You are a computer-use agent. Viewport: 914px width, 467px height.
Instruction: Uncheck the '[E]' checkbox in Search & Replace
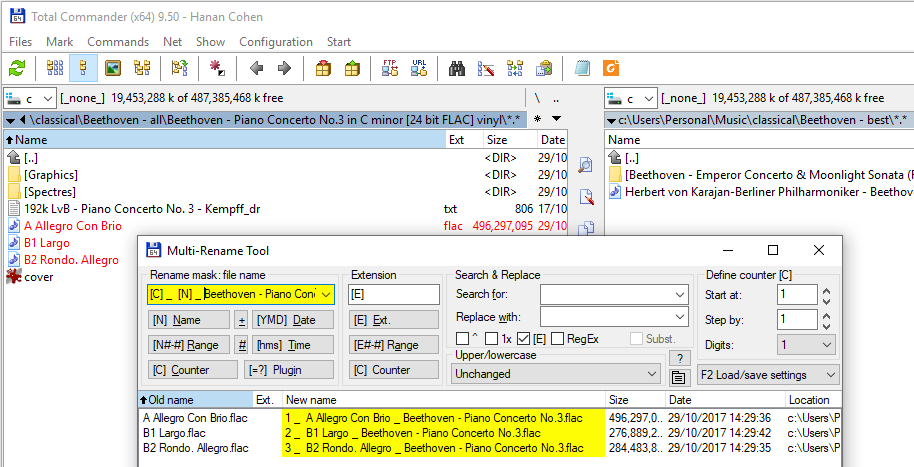pos(523,338)
